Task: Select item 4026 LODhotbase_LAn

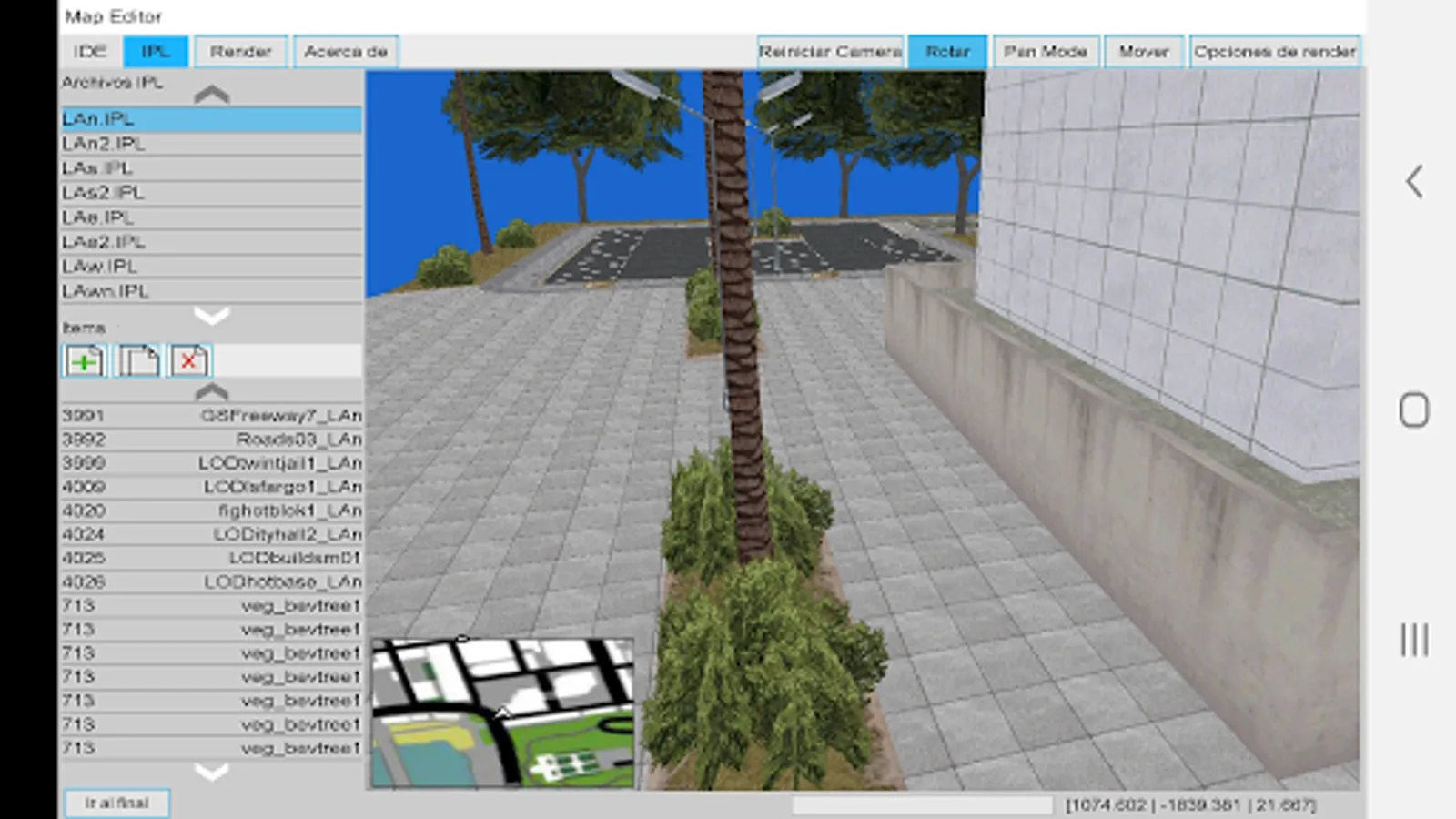Action: [211, 581]
